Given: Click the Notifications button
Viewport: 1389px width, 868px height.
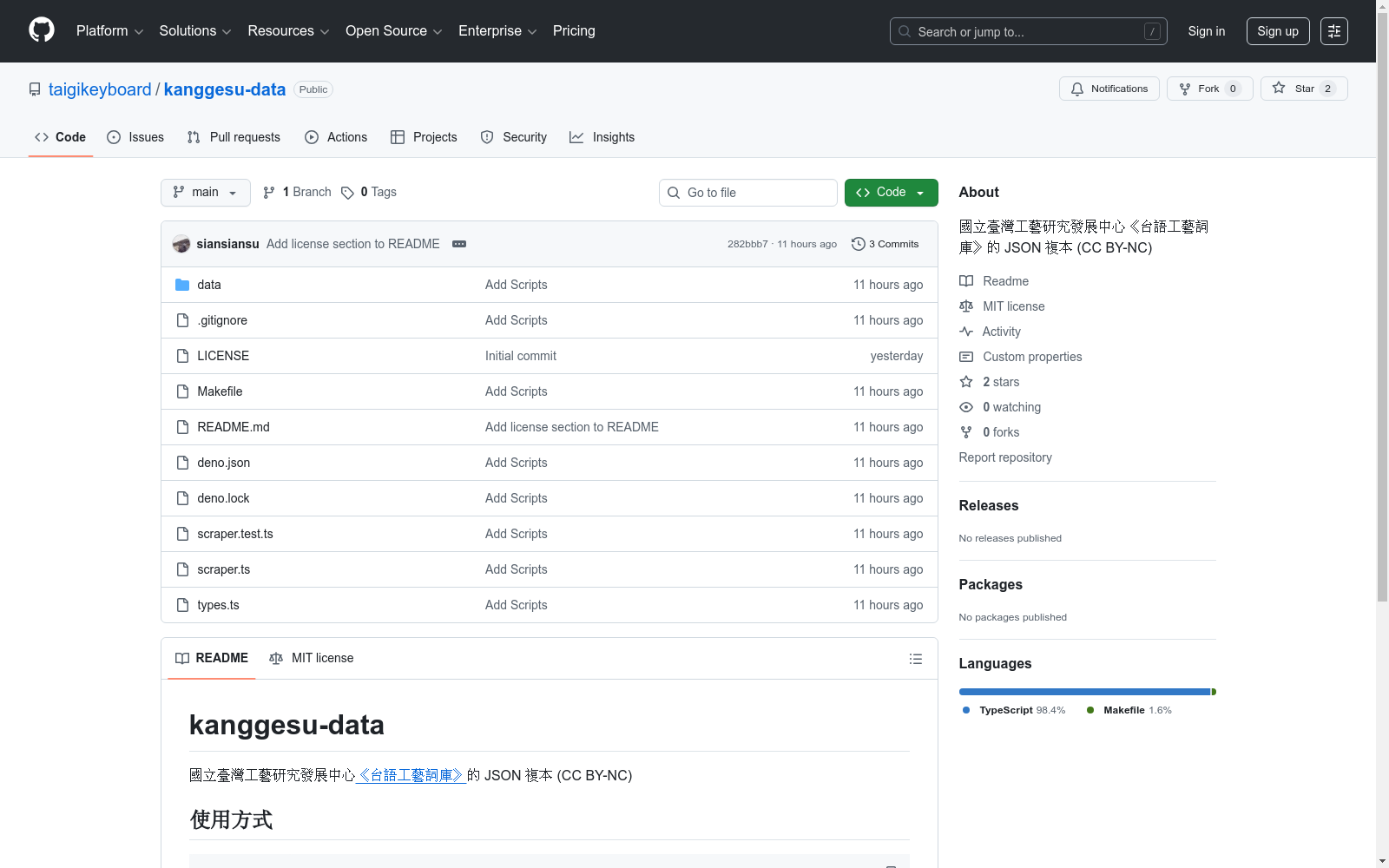Looking at the screenshot, I should 1109,89.
